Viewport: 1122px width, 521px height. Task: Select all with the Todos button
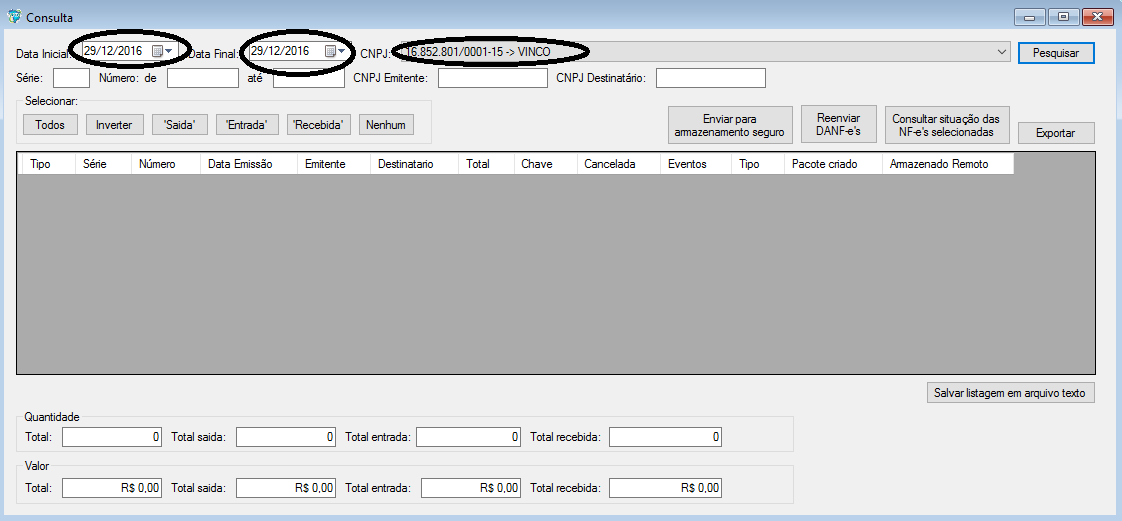point(50,125)
